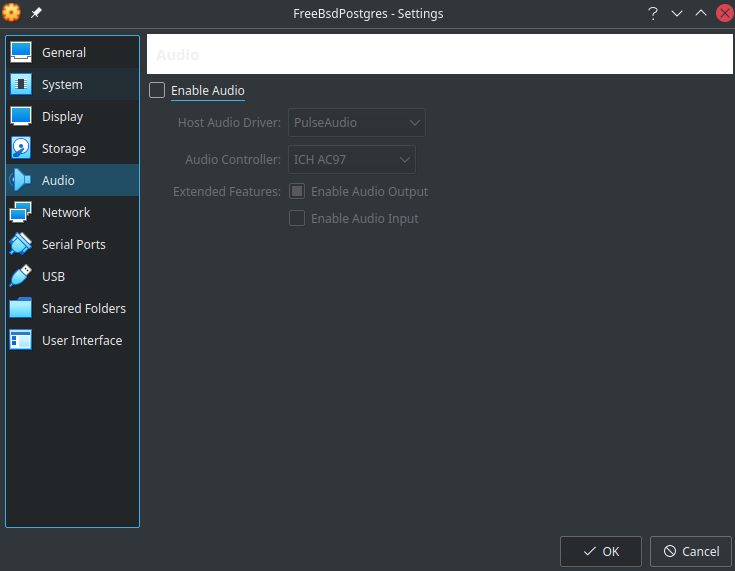Open the General settings page label
This screenshot has width=735, height=571.
coord(64,53)
